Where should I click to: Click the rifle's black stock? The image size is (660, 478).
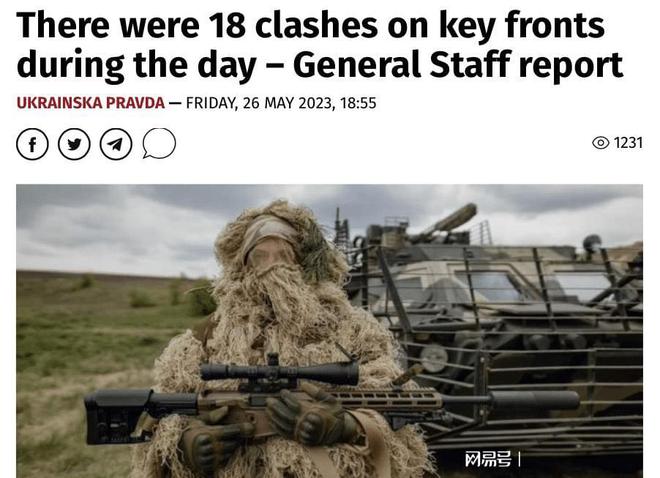tap(126, 416)
